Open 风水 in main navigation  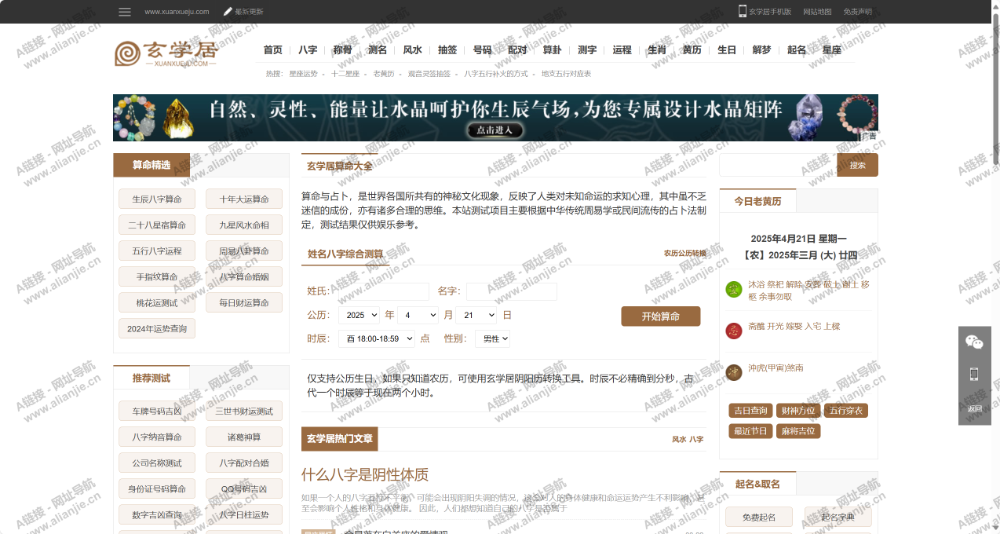click(412, 50)
